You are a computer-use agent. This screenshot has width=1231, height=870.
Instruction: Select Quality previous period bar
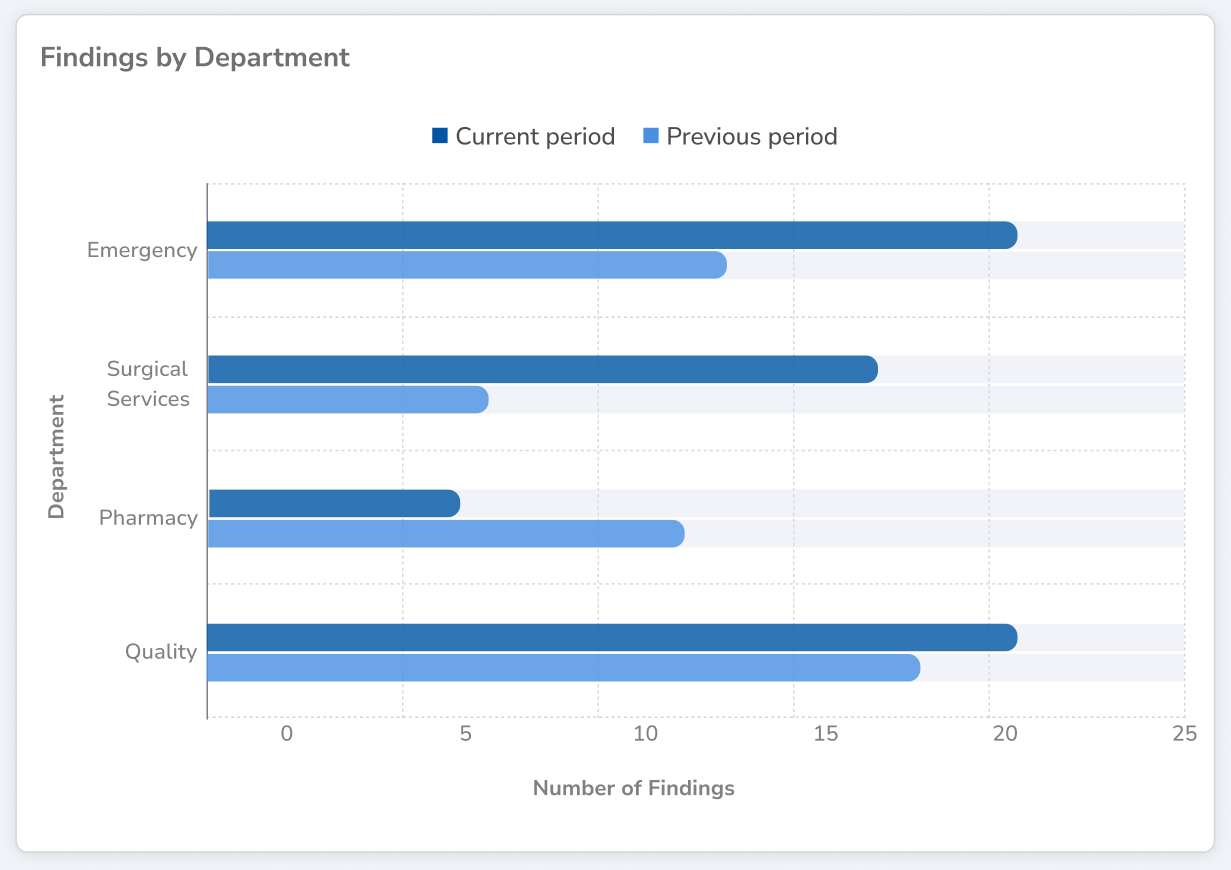tap(563, 667)
